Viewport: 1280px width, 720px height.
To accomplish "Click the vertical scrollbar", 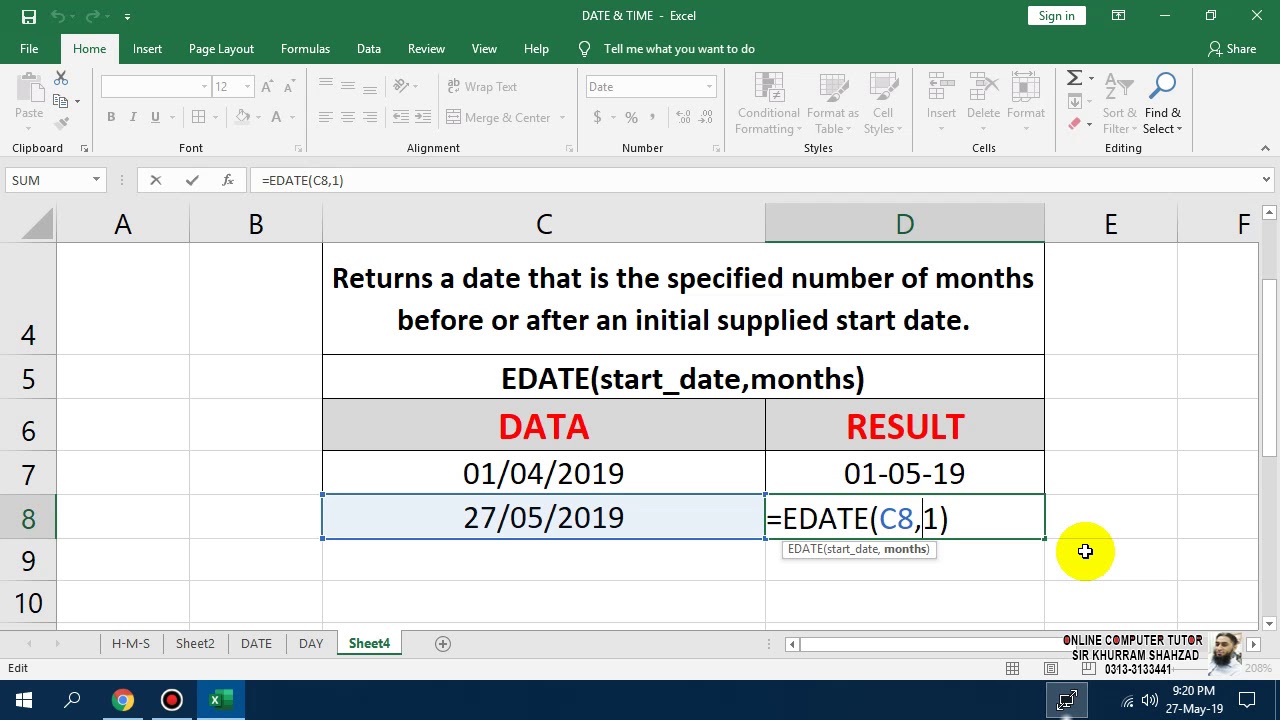I will tap(1269, 368).
